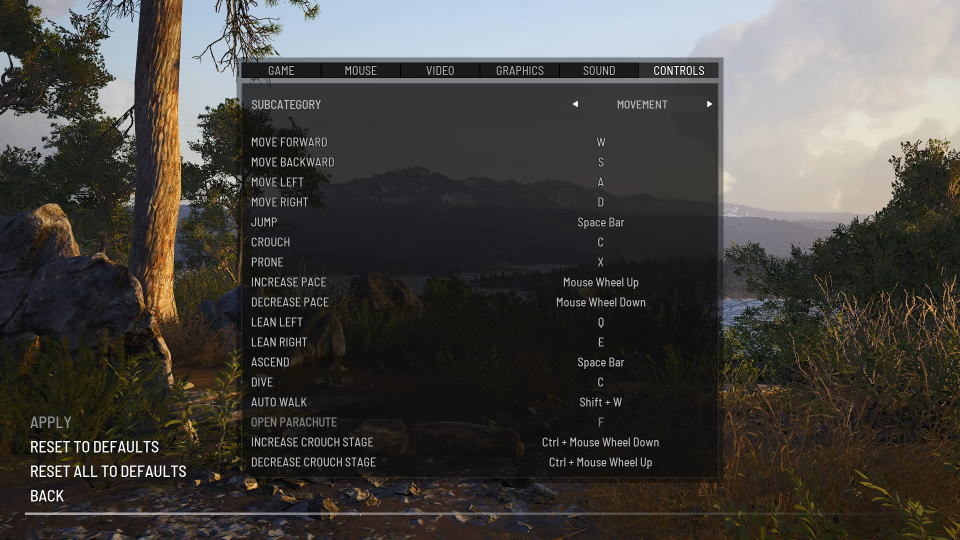Screen dimensions: 960x540
Task: Rebind the Move Forward key W
Action: (601, 142)
